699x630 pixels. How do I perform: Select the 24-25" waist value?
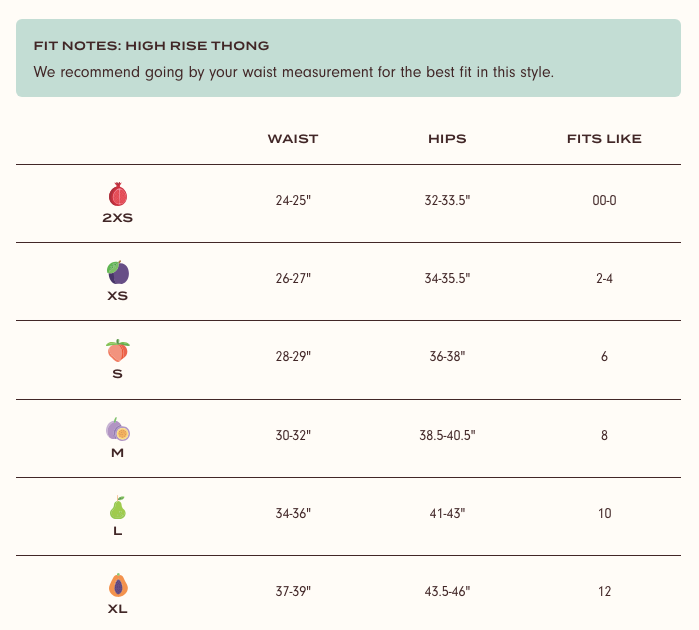(x=293, y=200)
